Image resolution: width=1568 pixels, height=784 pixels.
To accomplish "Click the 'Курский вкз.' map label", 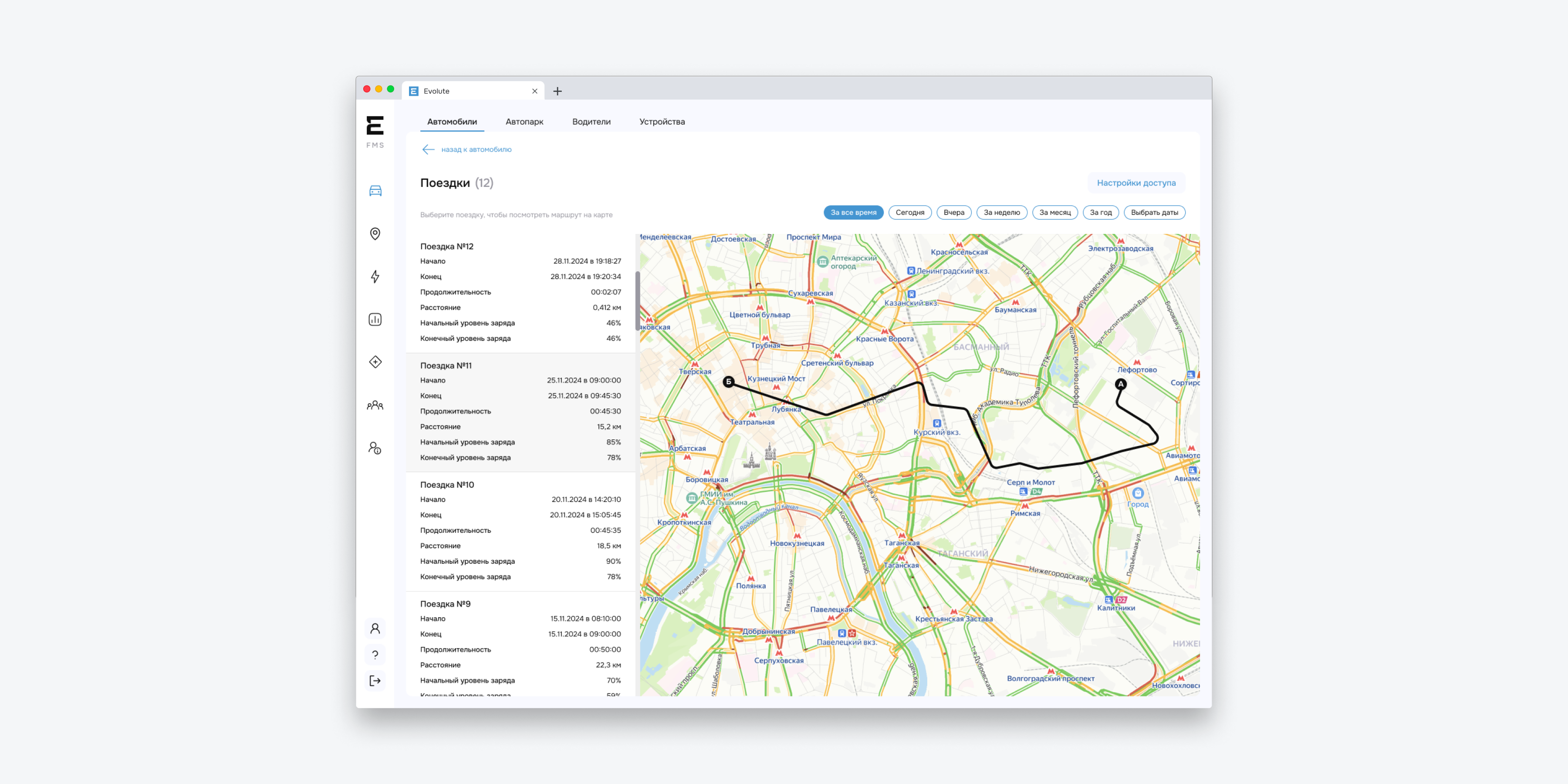I will coord(936,432).
